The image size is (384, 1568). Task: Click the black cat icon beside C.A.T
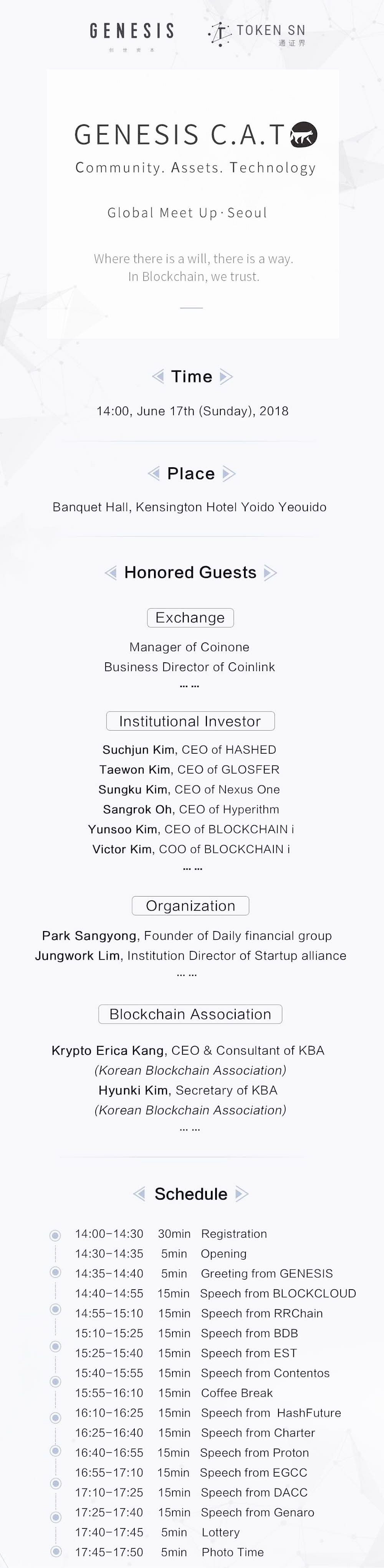[304, 134]
